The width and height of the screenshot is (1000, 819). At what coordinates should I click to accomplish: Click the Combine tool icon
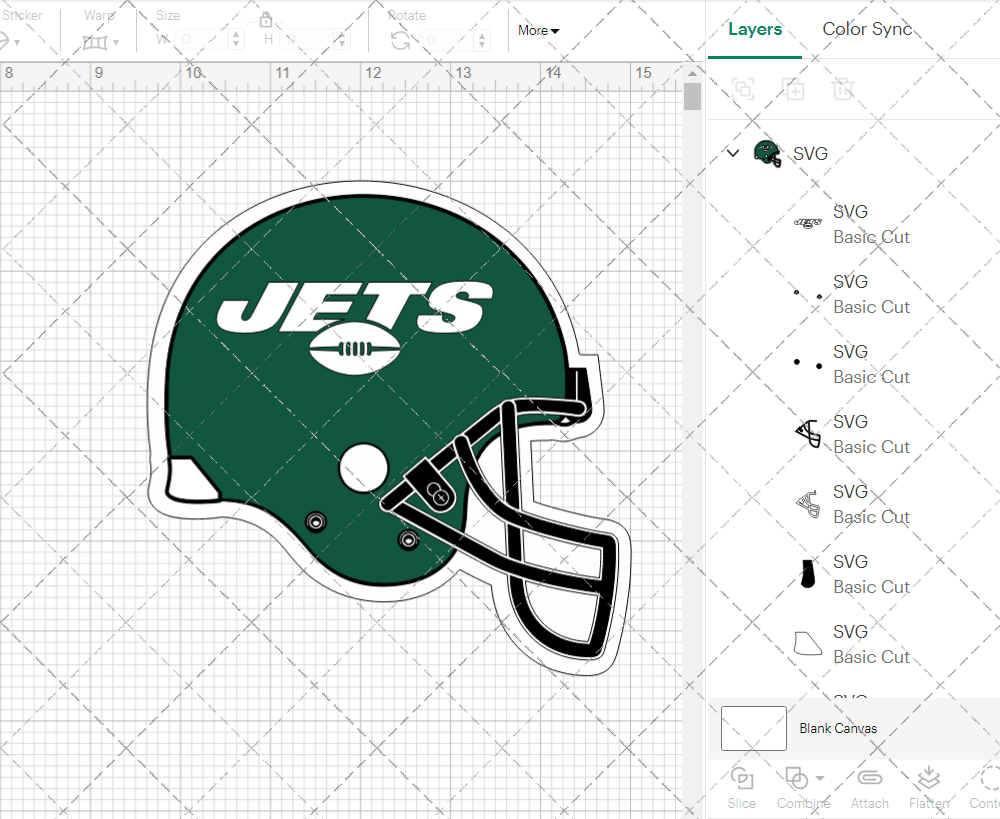[796, 778]
